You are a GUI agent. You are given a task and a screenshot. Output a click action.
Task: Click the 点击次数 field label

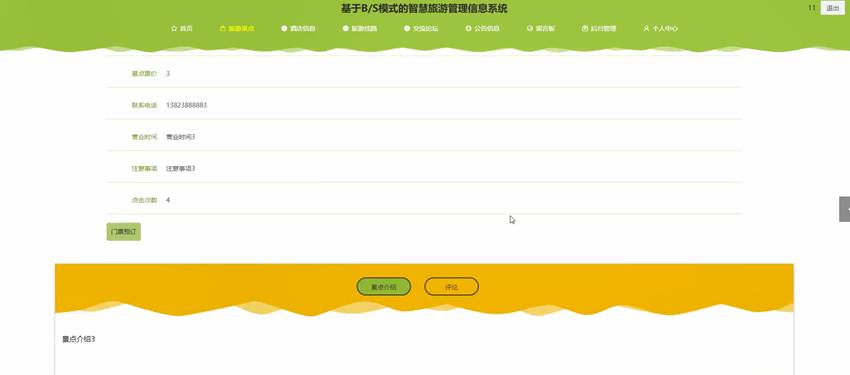144,200
